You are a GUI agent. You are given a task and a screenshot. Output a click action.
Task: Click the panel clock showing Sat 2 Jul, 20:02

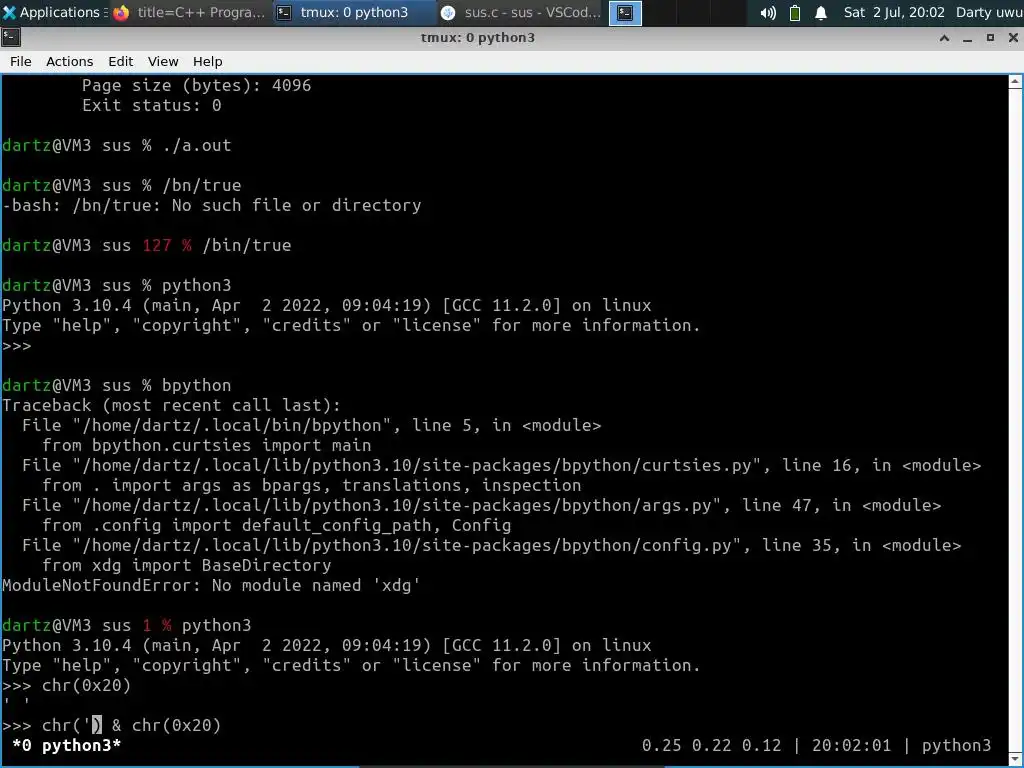(x=894, y=12)
